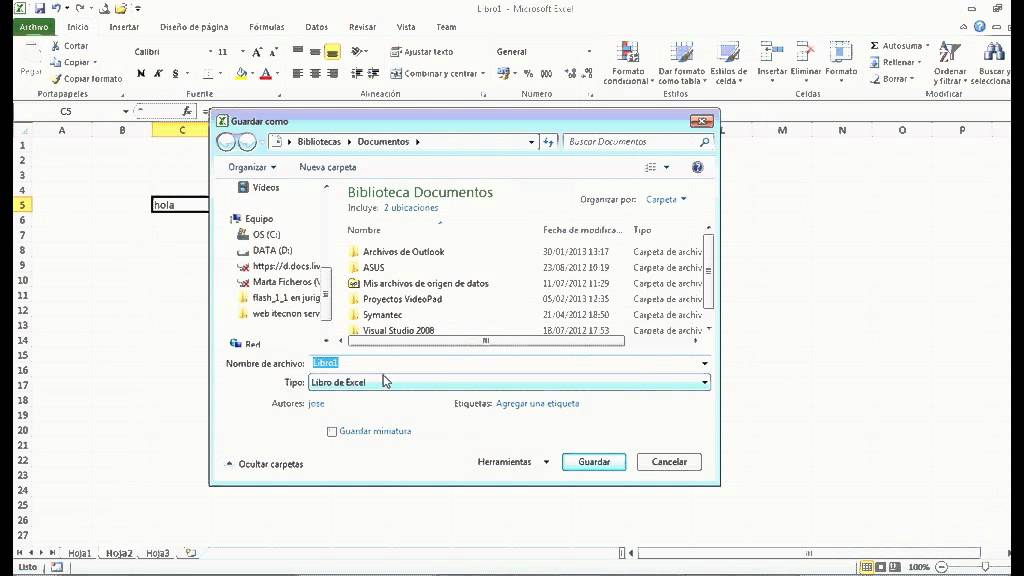Viewport: 1024px width, 576px height.
Task: Open Estilos de celda gallery
Action: tap(728, 63)
